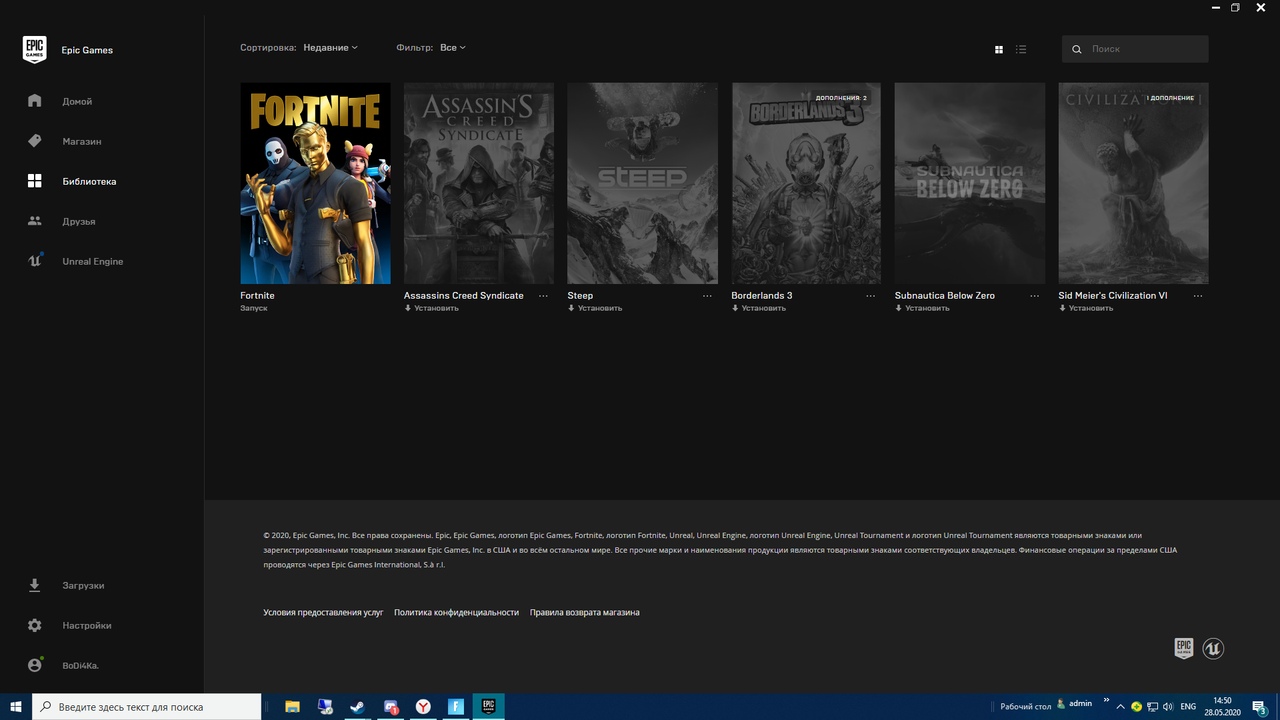Install Steep via Установить
Image resolution: width=1280 pixels, height=720 pixels.
595,308
